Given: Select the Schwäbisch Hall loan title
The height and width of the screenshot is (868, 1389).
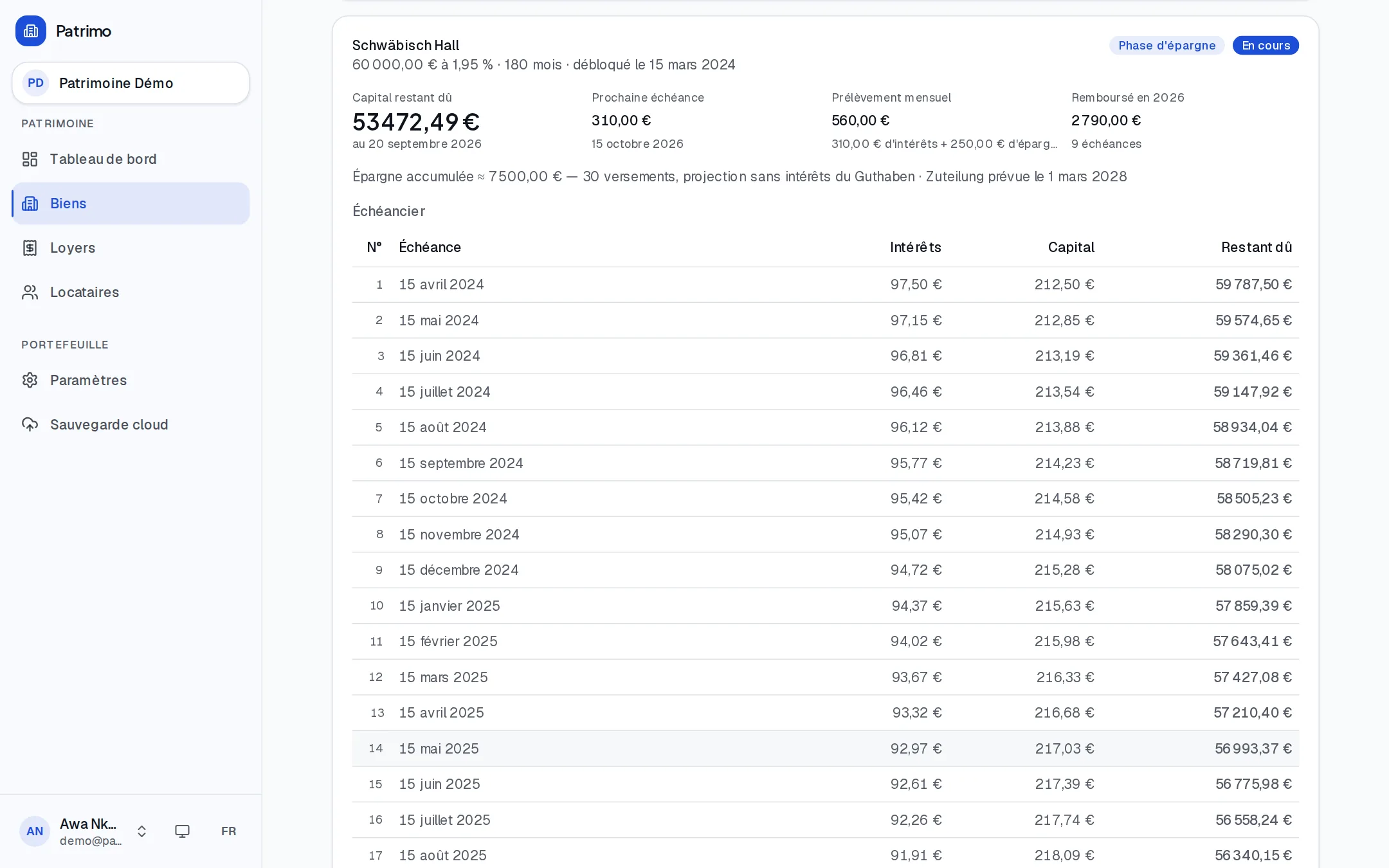Looking at the screenshot, I should click(406, 45).
